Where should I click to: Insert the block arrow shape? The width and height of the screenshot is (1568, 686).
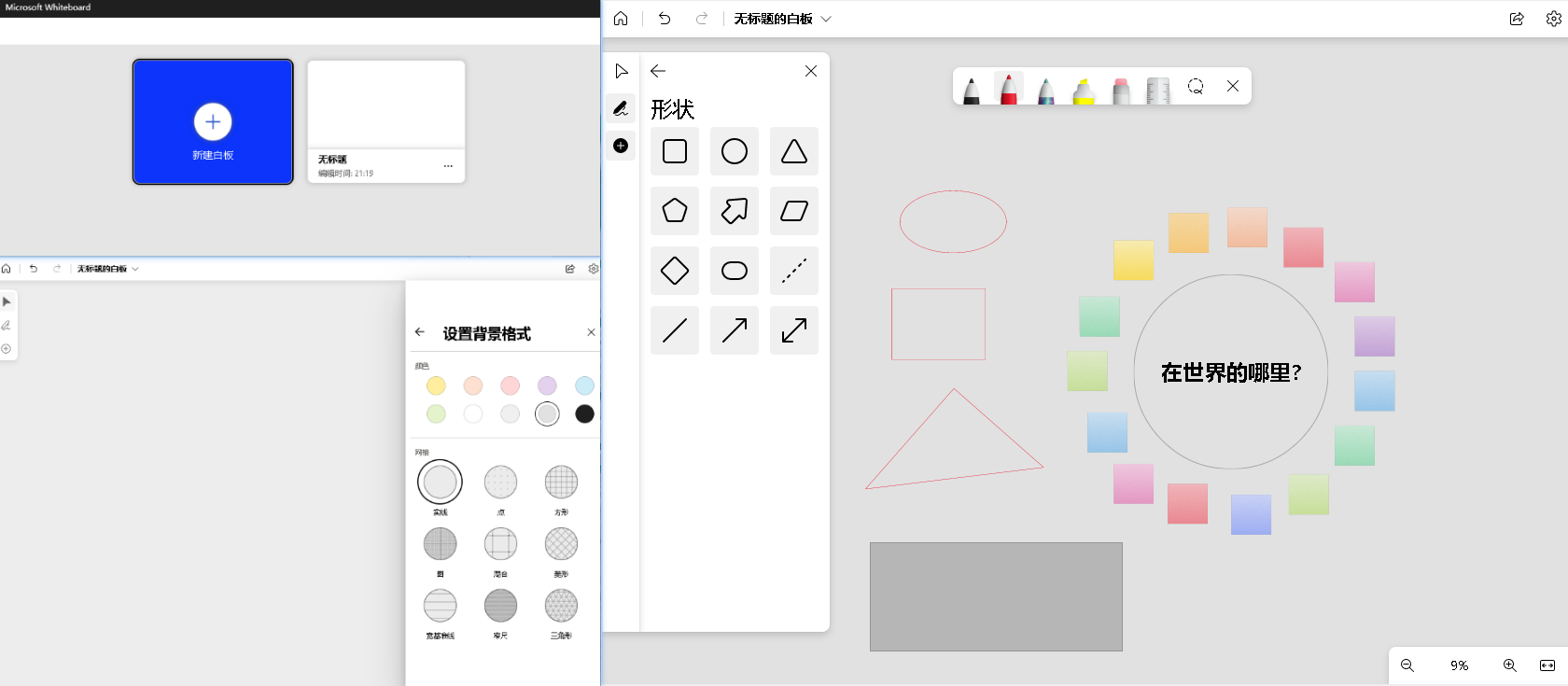pos(735,211)
